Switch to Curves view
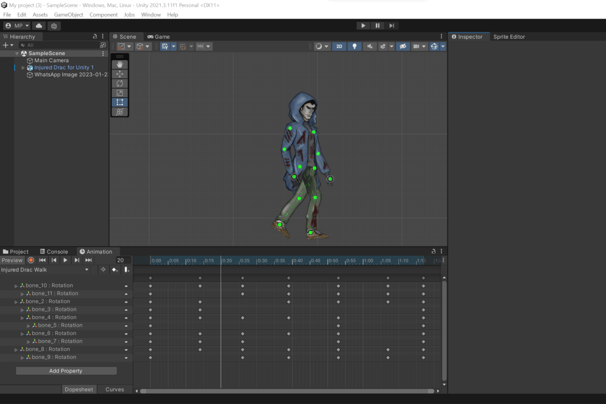The height and width of the screenshot is (404, 606). click(115, 389)
